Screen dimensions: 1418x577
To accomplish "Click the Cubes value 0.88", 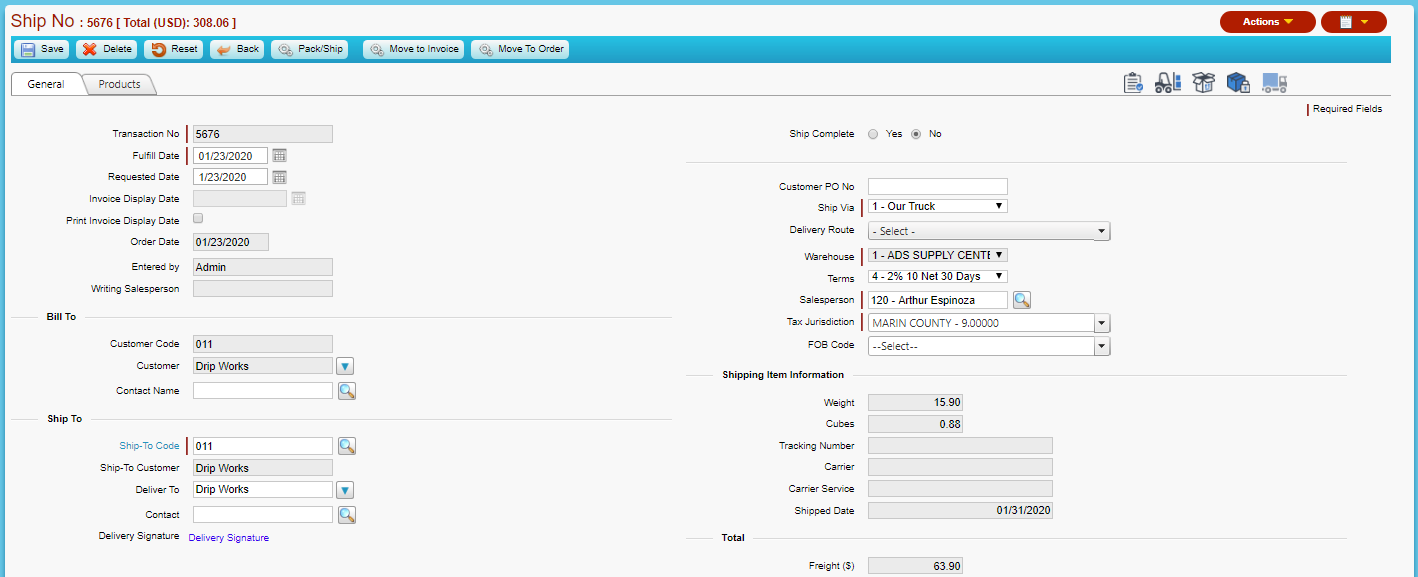I will point(915,424).
